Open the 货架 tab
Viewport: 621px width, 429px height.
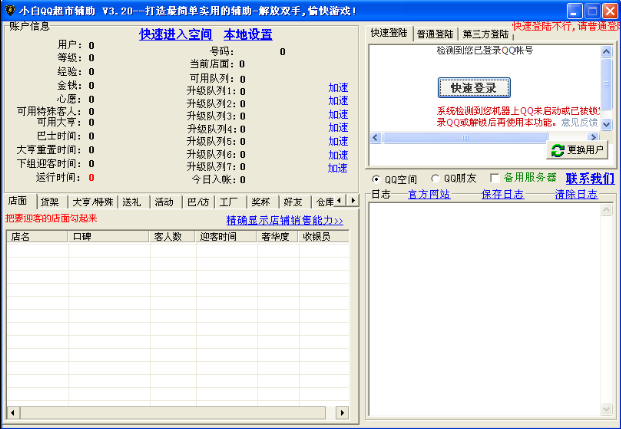tap(49, 201)
